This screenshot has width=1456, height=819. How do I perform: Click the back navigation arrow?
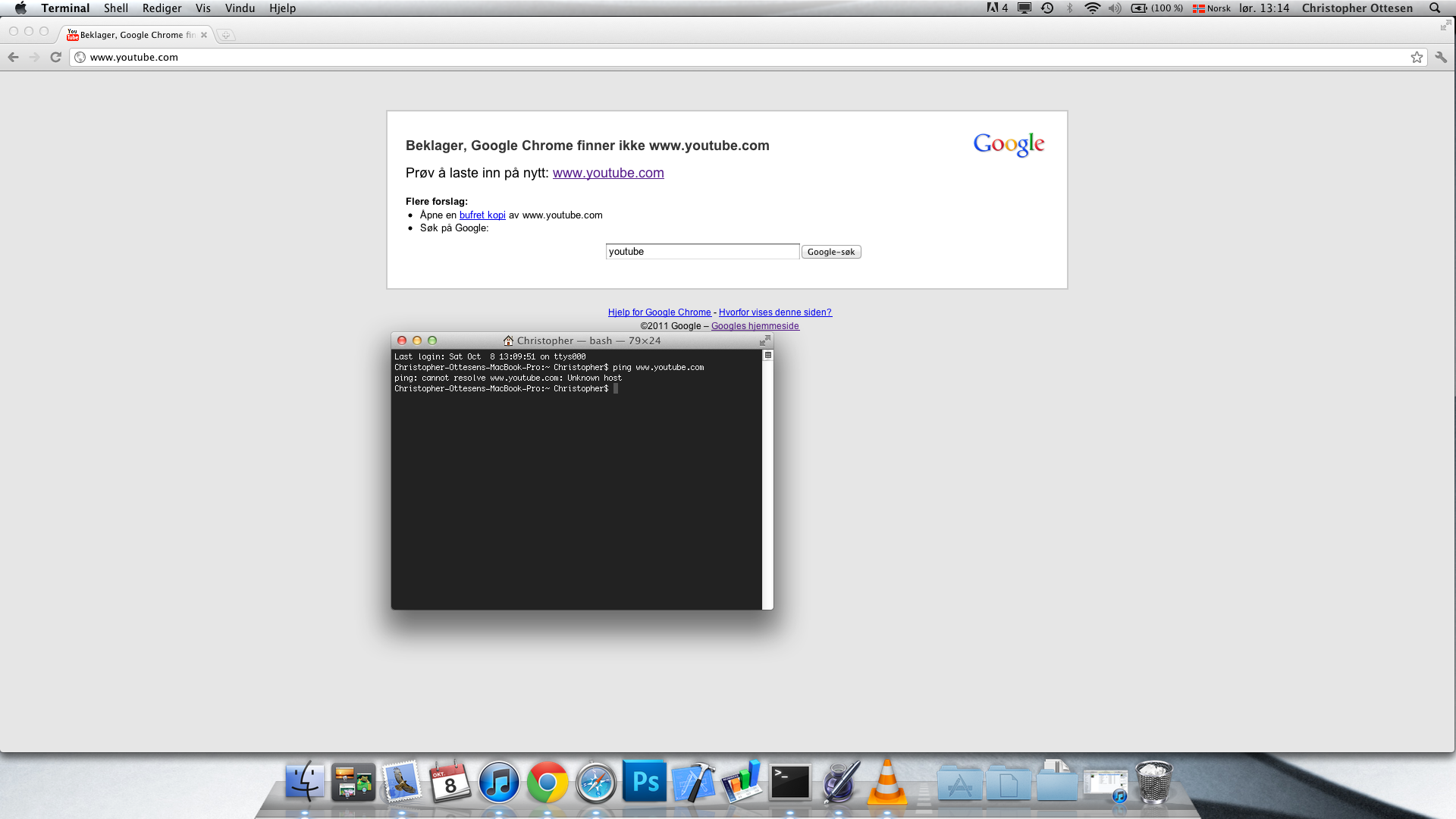13,58
